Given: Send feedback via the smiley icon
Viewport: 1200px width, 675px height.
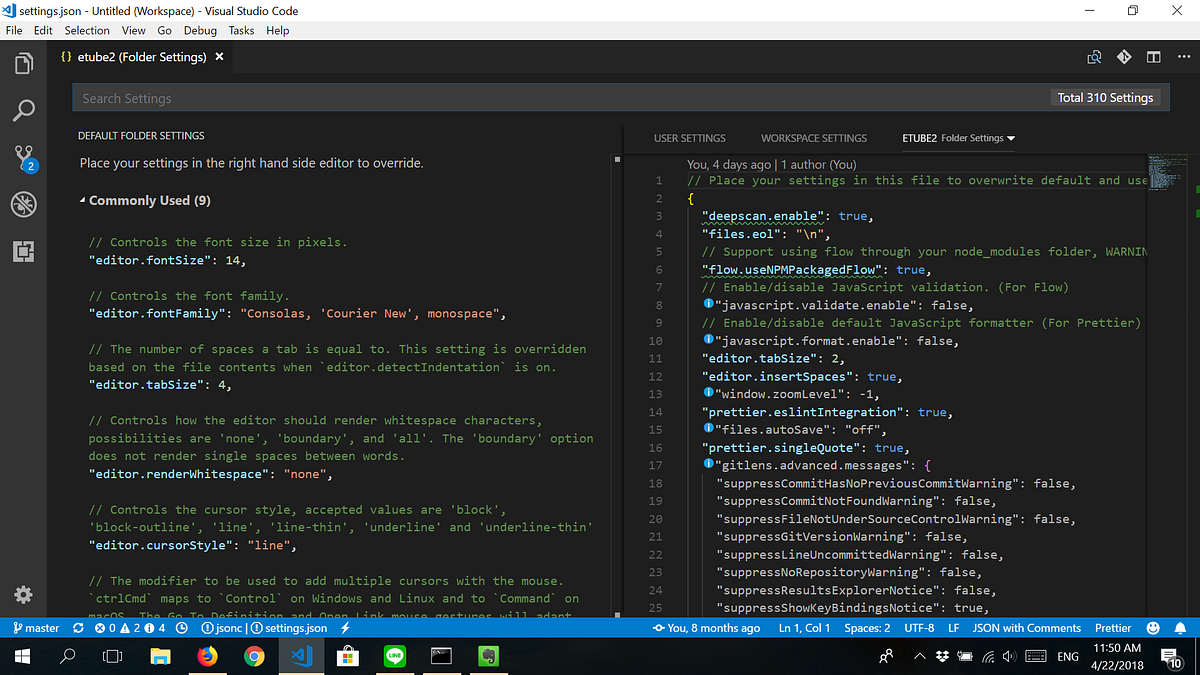Looking at the screenshot, I should [x=1153, y=628].
